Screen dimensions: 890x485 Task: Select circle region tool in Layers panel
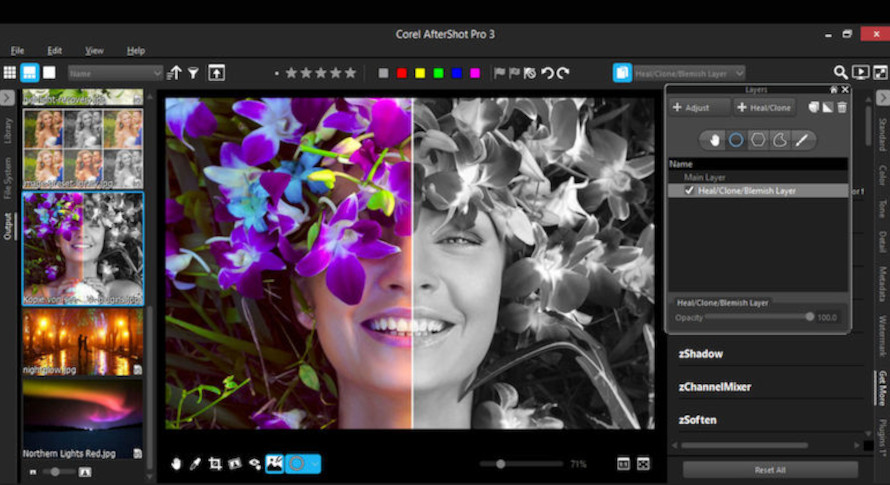coord(736,140)
